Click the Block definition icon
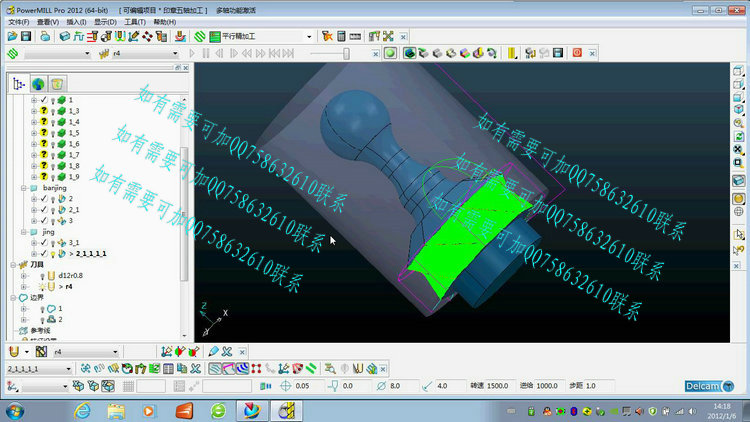Viewport: 750px width, 422px height. (x=65, y=36)
